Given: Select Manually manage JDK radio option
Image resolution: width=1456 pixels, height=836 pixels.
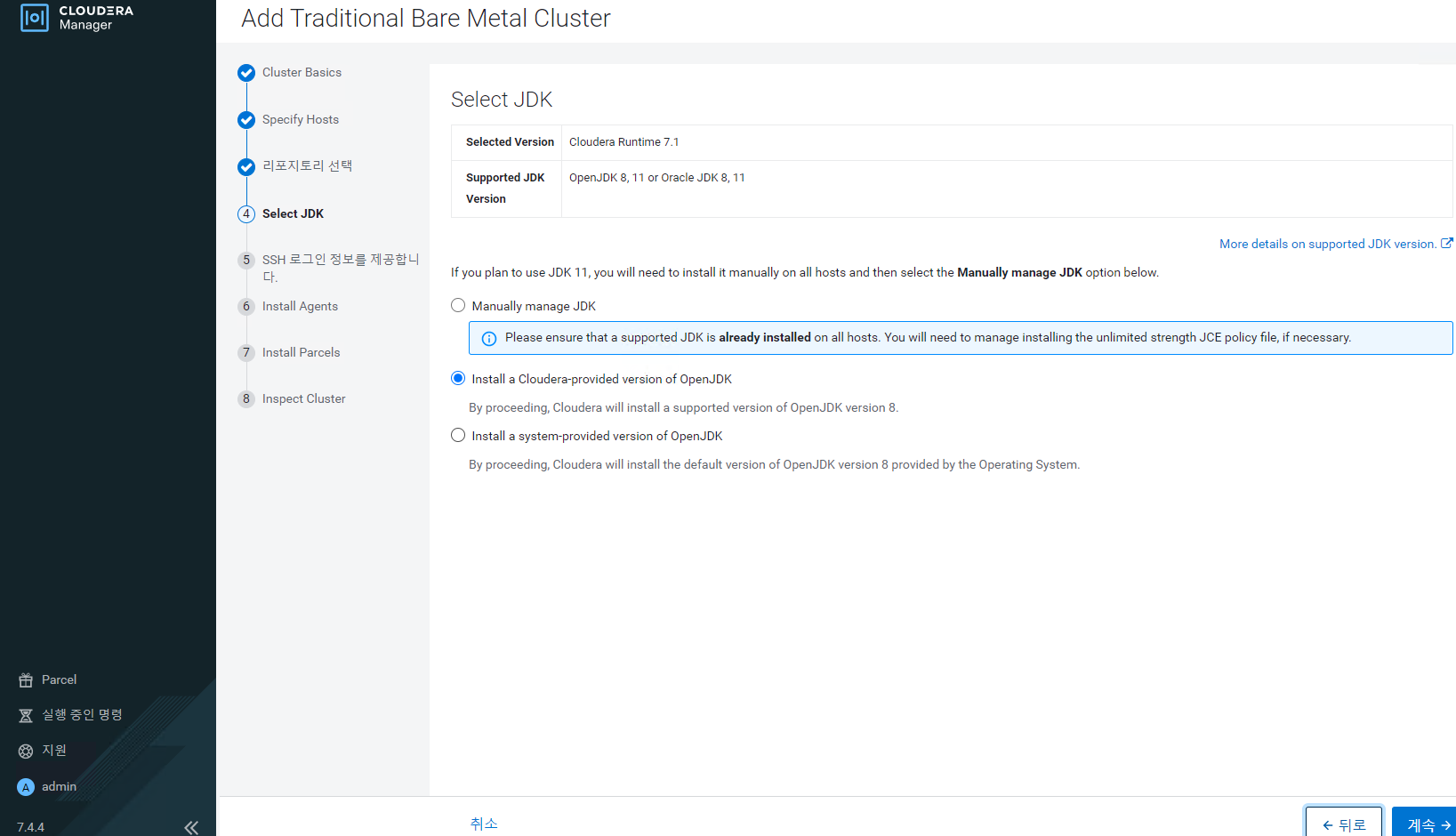Looking at the screenshot, I should pos(458,305).
